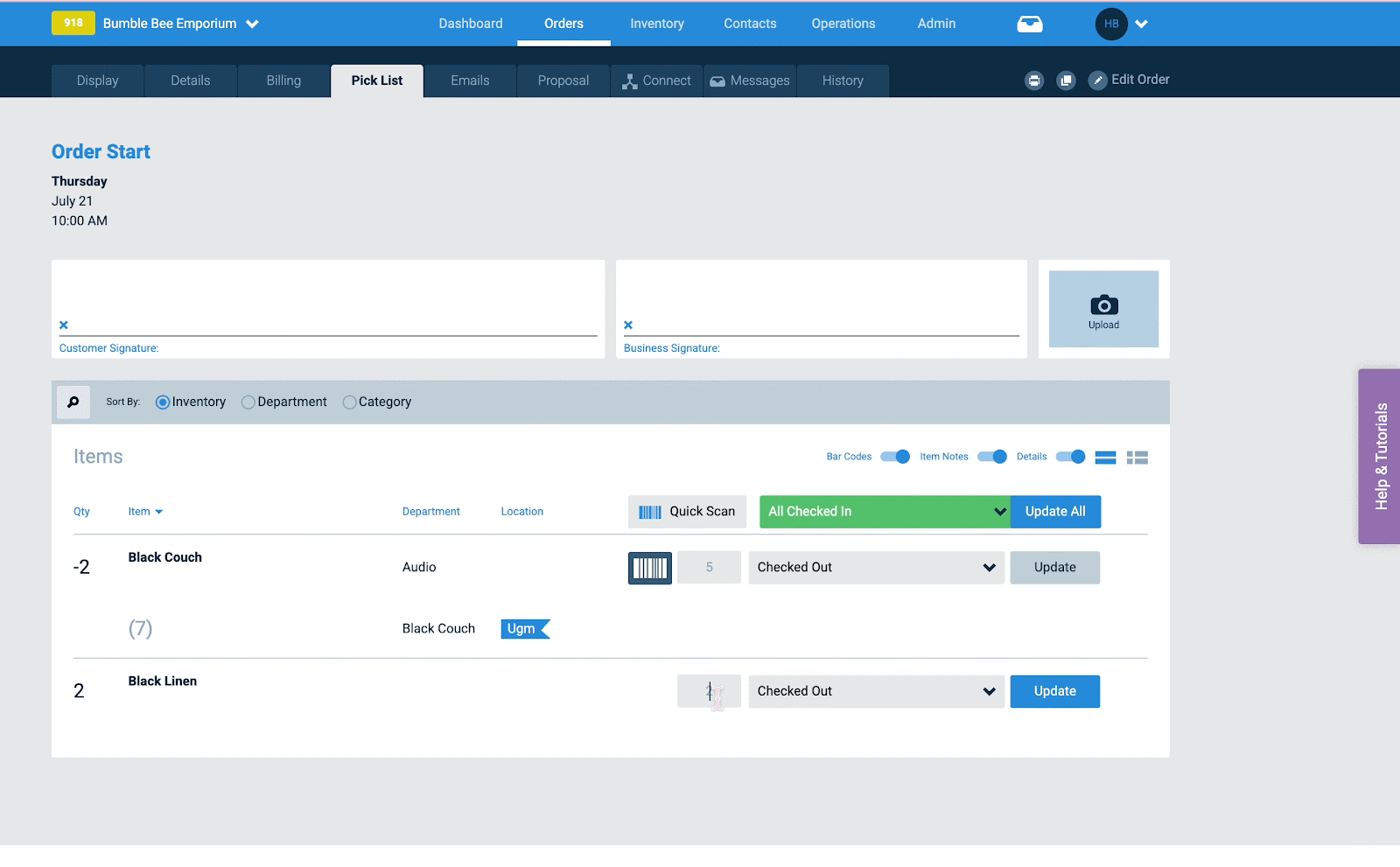
Task: Click the duplicate order icon
Action: (1066, 80)
